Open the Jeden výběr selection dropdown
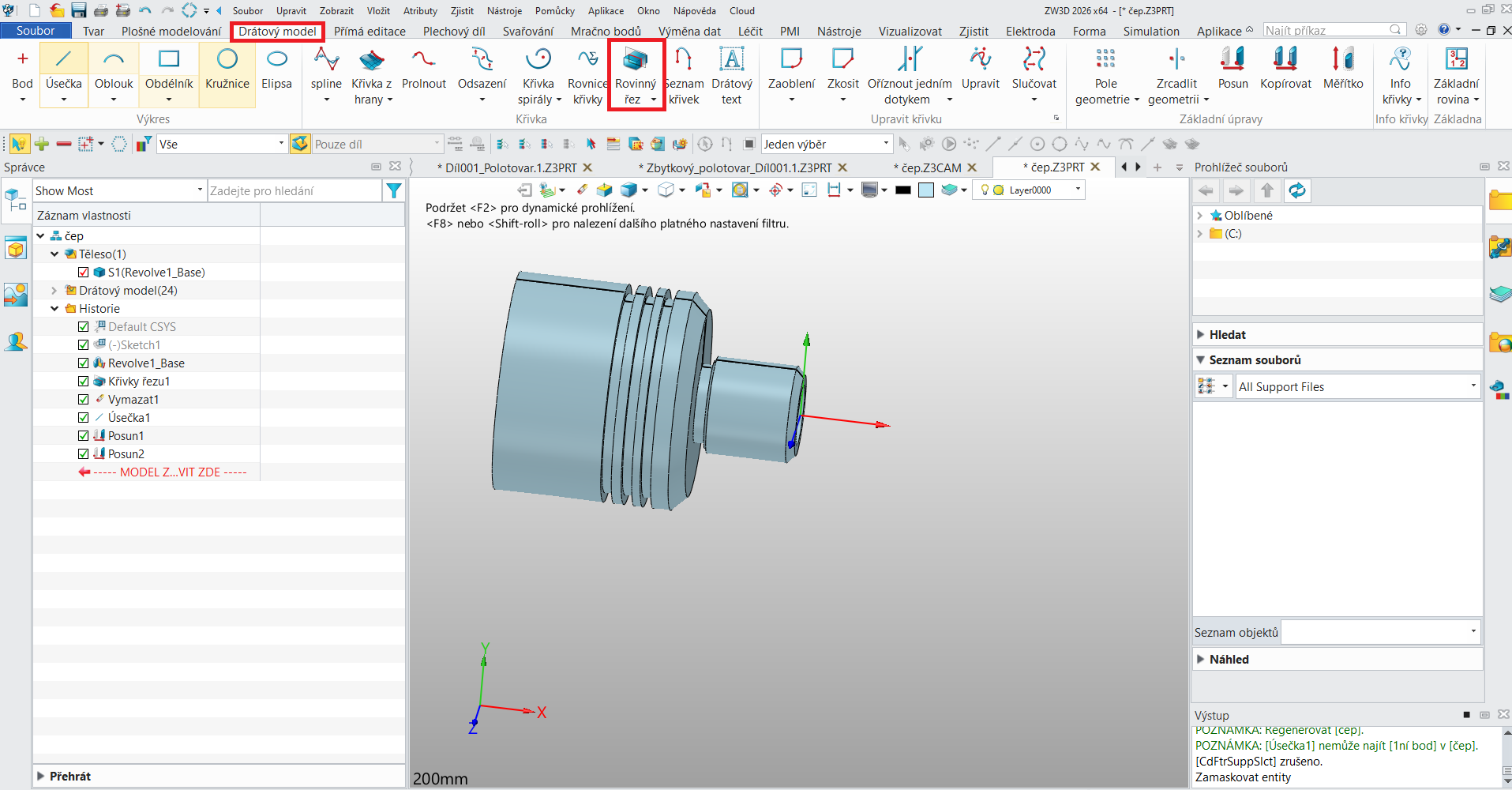1512x790 pixels. coord(826,144)
